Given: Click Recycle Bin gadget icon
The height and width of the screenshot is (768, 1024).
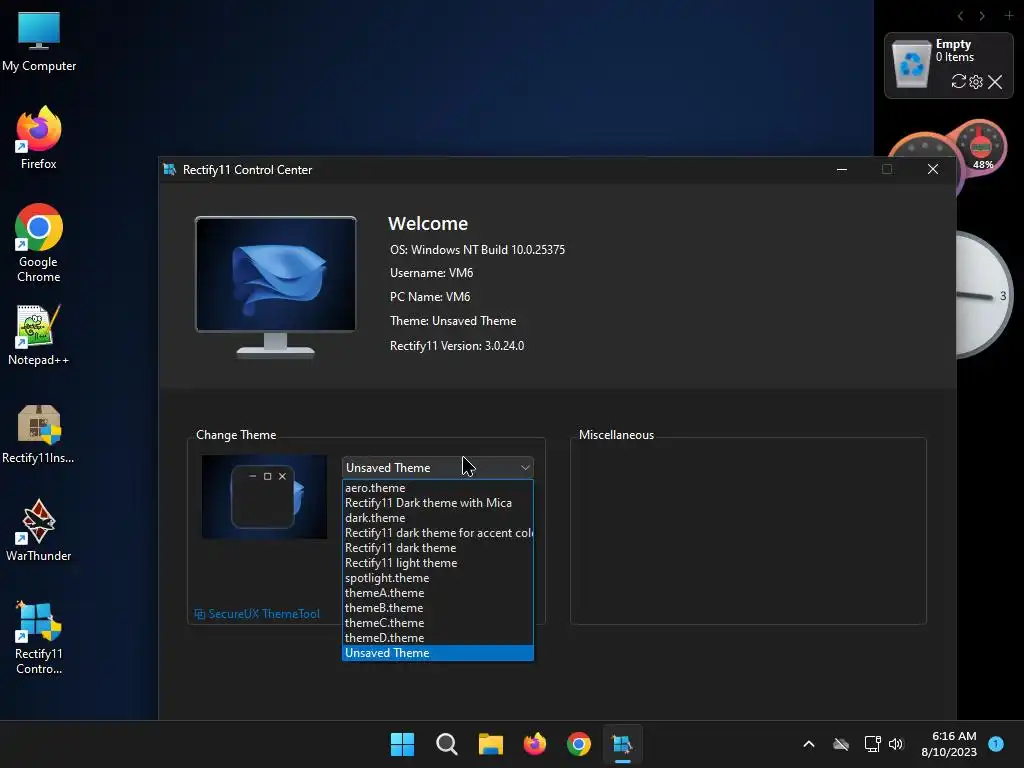Looking at the screenshot, I should point(911,63).
